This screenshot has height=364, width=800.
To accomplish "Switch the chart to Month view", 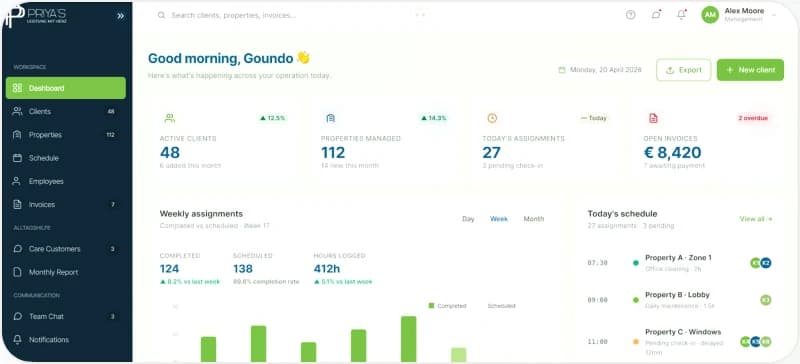I will click(x=534, y=219).
